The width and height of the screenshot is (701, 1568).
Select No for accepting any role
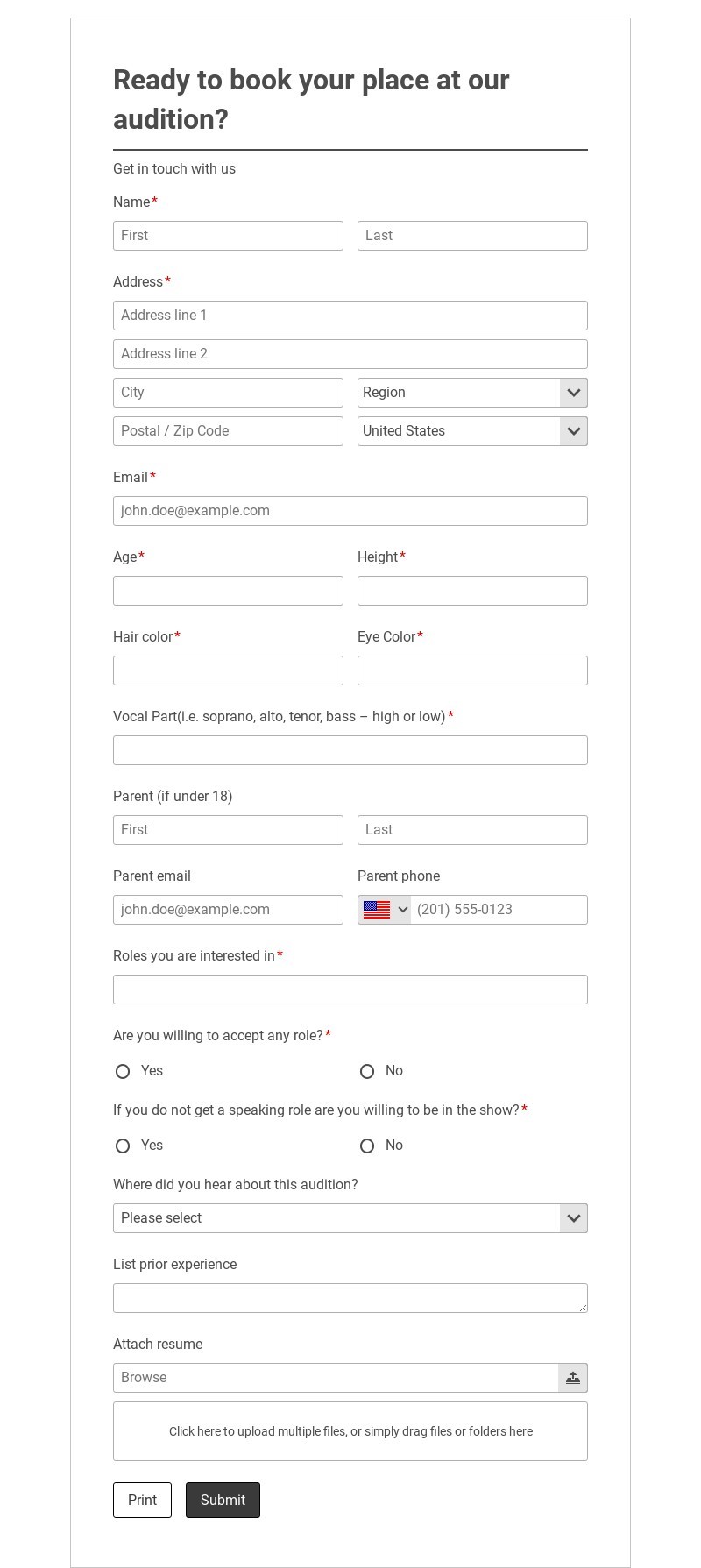click(x=367, y=1071)
